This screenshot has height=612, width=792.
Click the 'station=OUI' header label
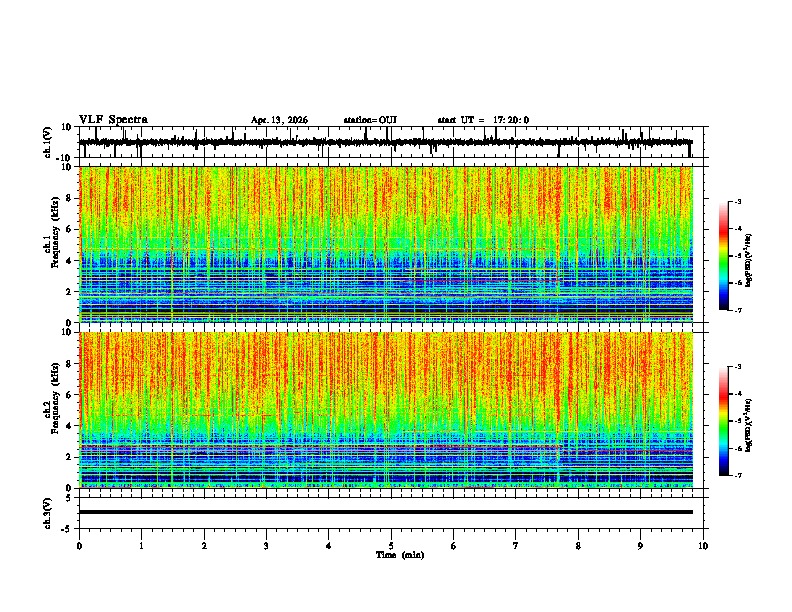(x=370, y=120)
